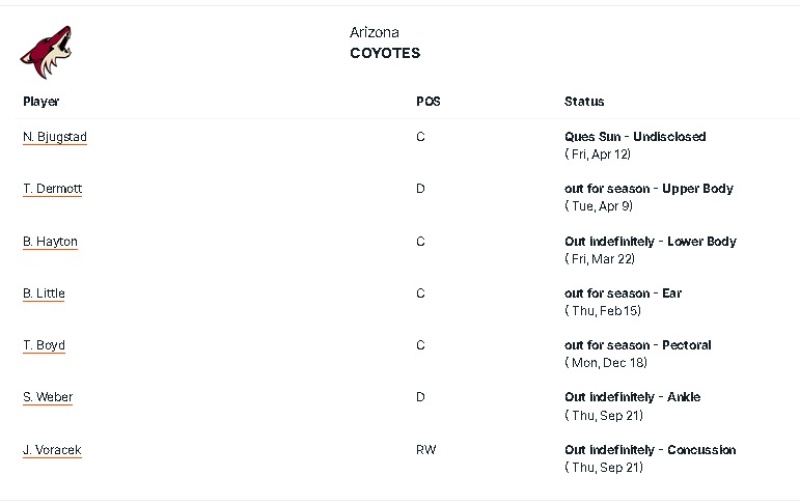This screenshot has width=800, height=504.
Task: Click the Arizona team location text
Action: pos(374,33)
